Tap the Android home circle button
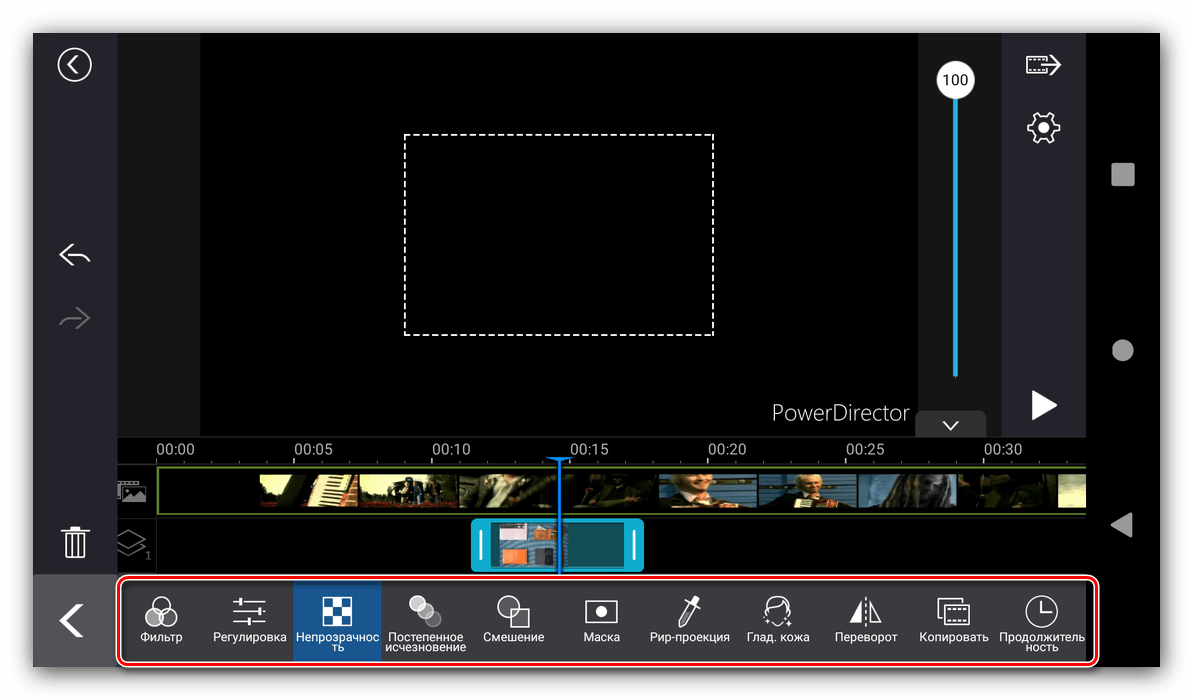Image resolution: width=1193 pixels, height=700 pixels. point(1122,350)
